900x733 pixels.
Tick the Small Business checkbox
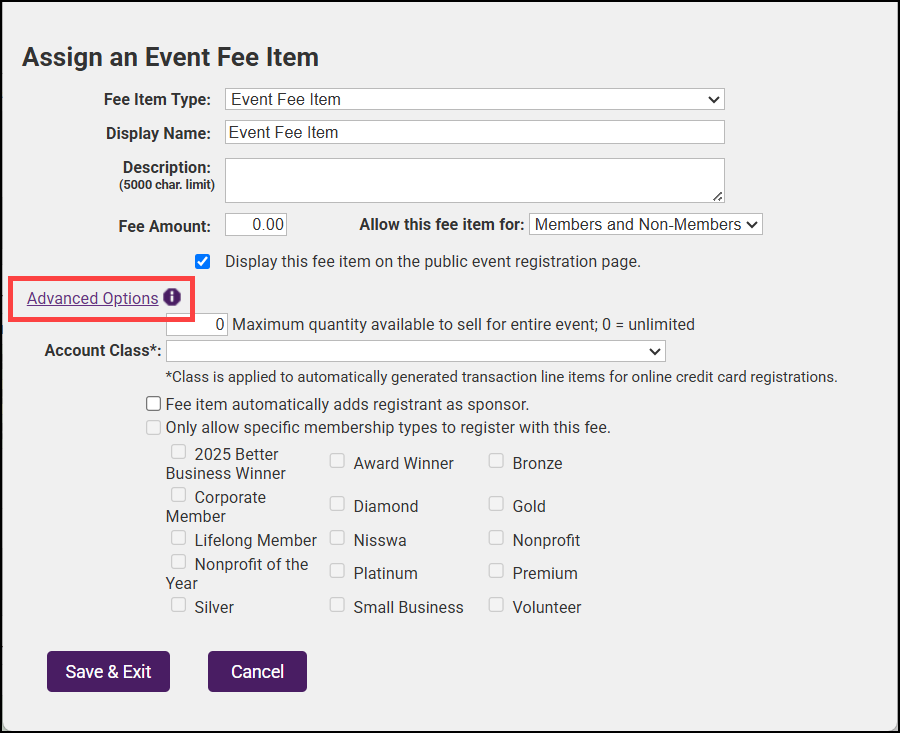(x=338, y=606)
